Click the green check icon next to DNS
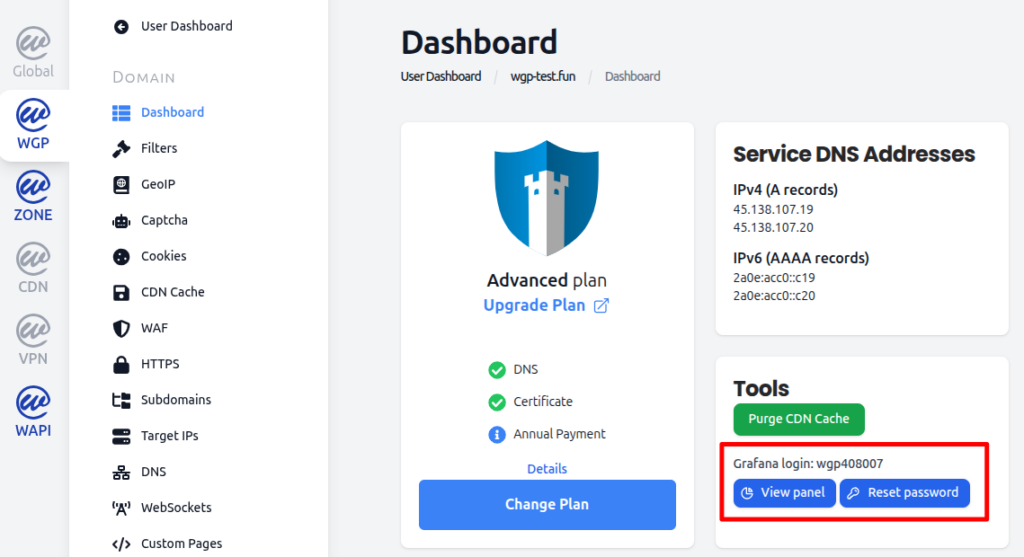Image resolution: width=1024 pixels, height=557 pixels. (497, 370)
